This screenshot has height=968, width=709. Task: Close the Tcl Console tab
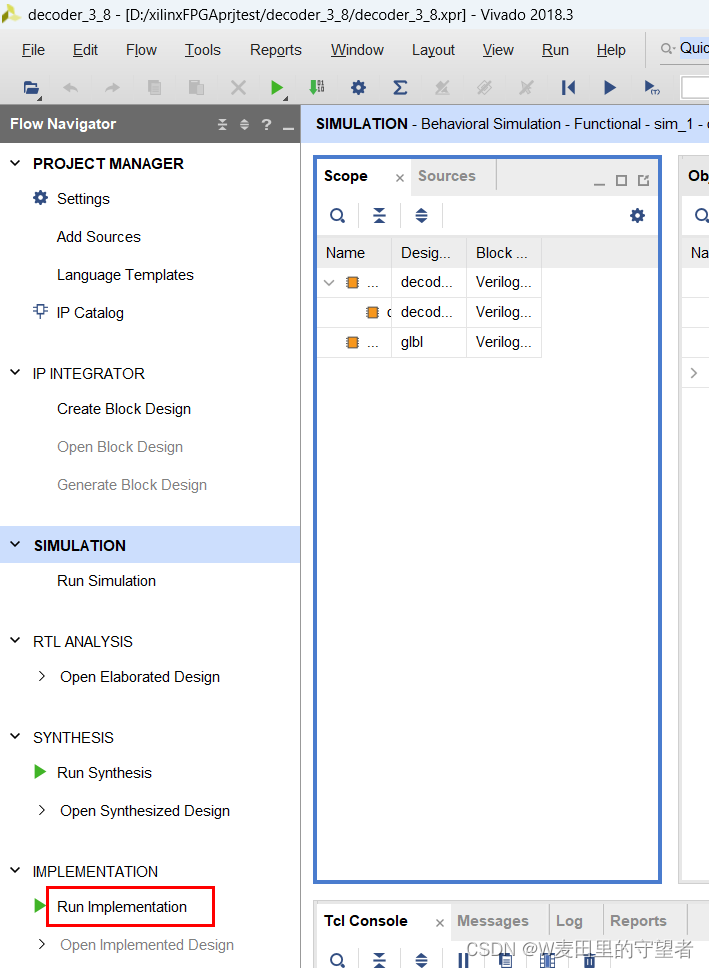(x=440, y=923)
